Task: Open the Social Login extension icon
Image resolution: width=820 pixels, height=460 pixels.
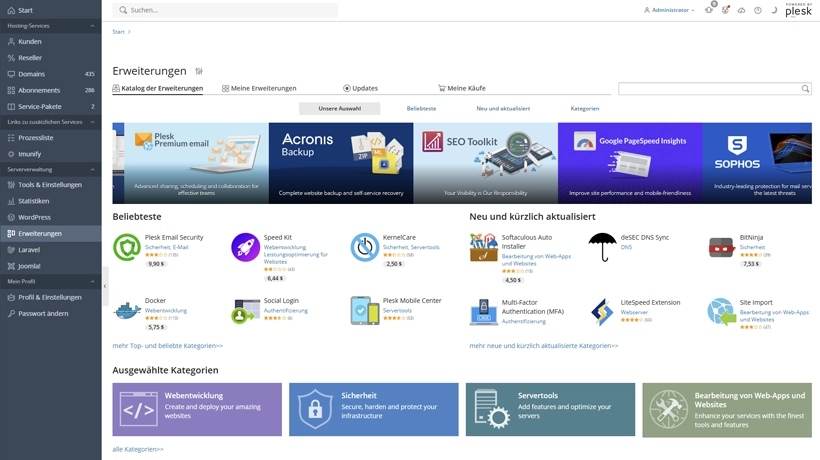Action: pyautogui.click(x=245, y=310)
